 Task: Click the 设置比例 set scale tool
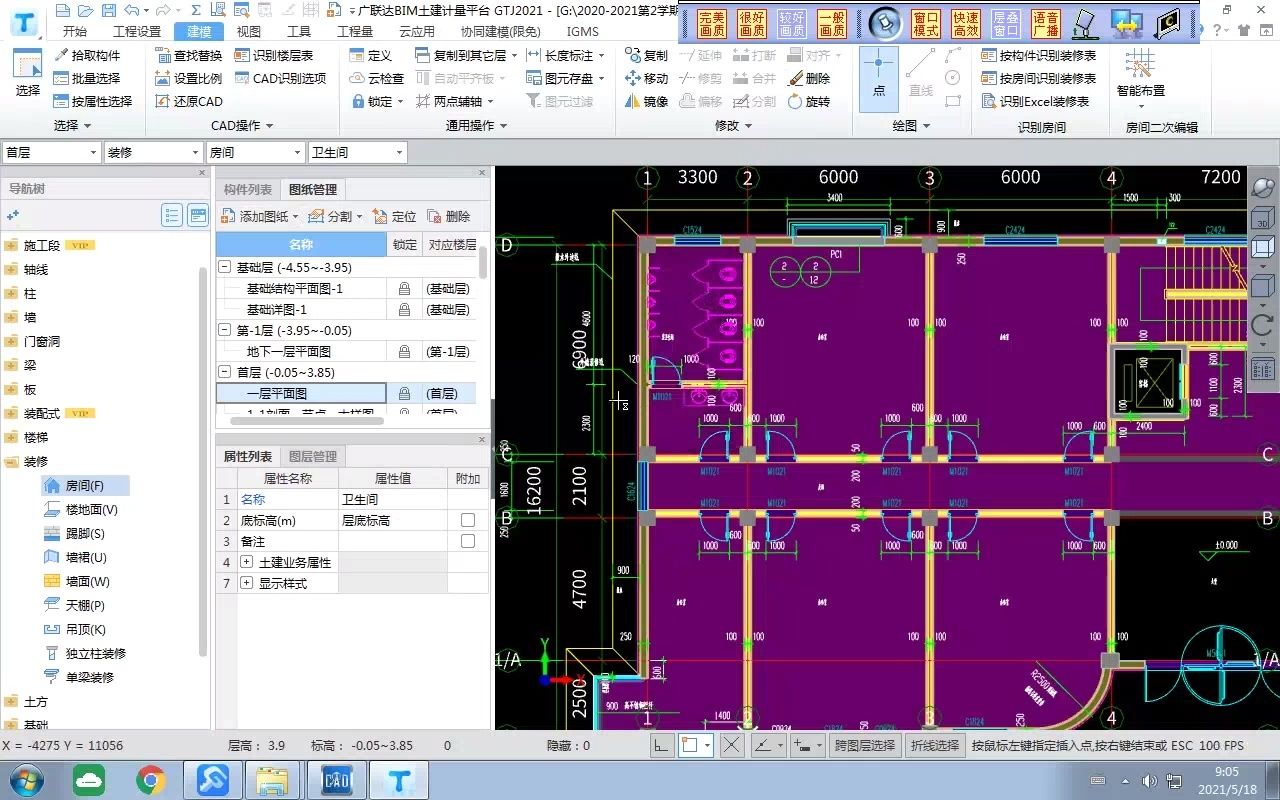point(189,78)
